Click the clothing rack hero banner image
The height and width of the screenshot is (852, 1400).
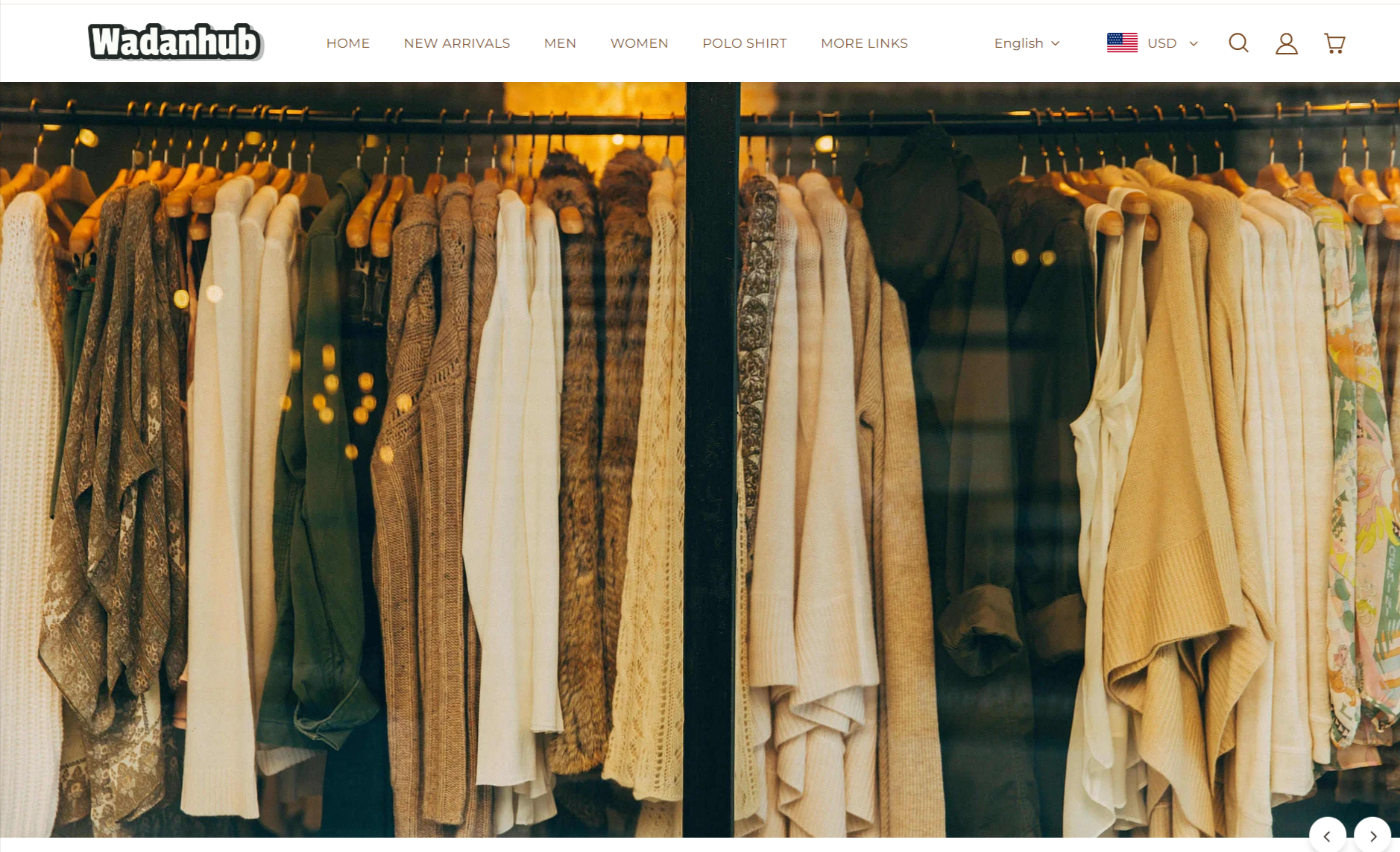pos(700,459)
